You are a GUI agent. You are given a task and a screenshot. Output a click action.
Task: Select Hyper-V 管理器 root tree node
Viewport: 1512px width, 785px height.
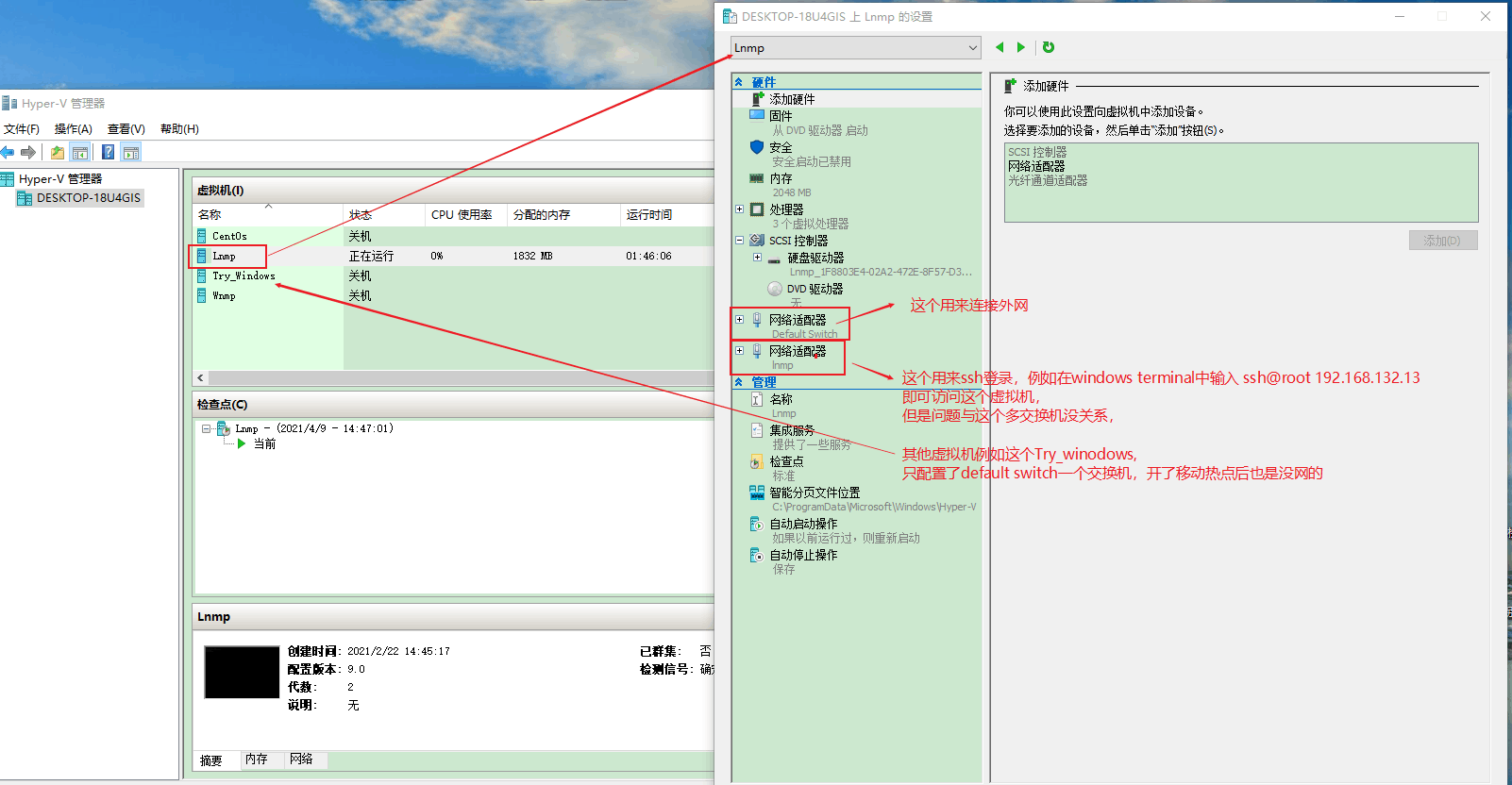pyautogui.click(x=60, y=178)
